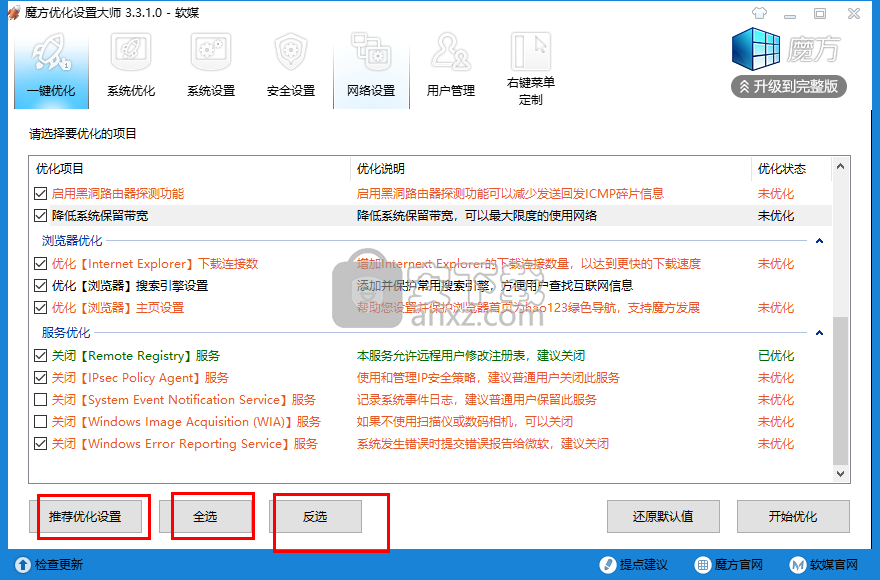Viewport: 880px width, 580px height.
Task: Uncheck 关闭 IPsec Policy Agent 服务
Action: 40,378
